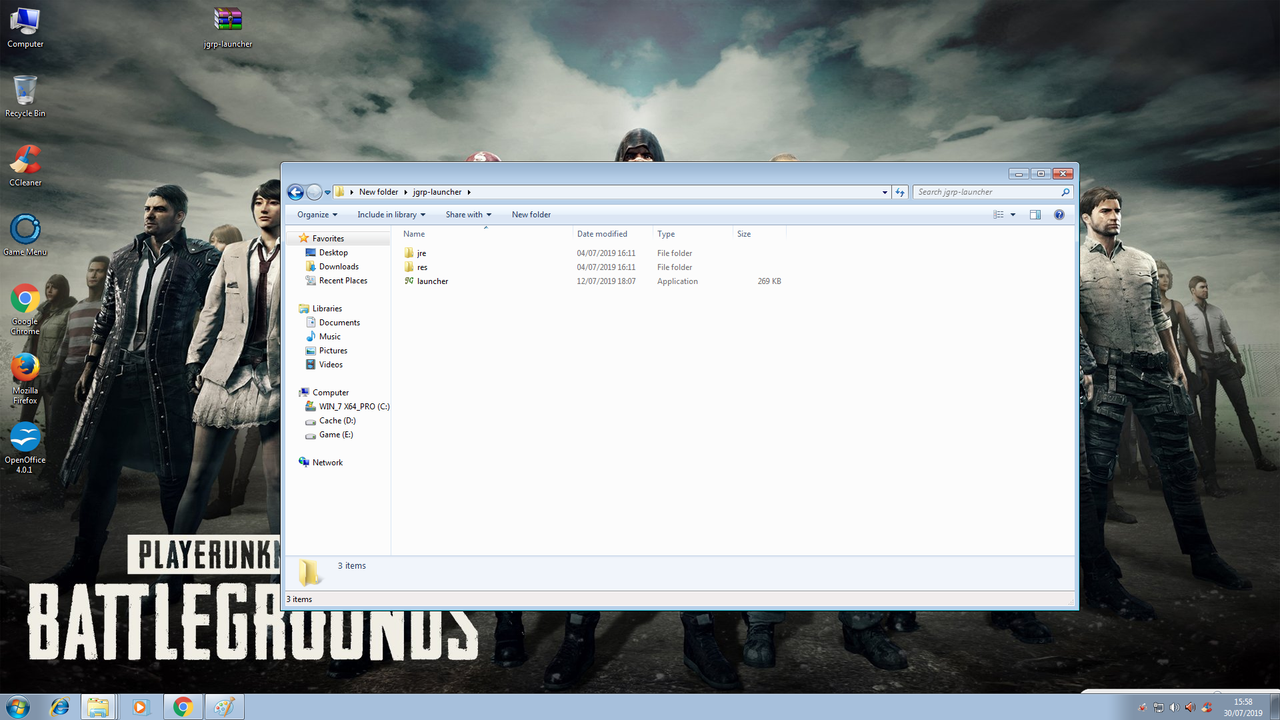Click the launcher file's date 12/07/2019 18:07

coord(606,281)
